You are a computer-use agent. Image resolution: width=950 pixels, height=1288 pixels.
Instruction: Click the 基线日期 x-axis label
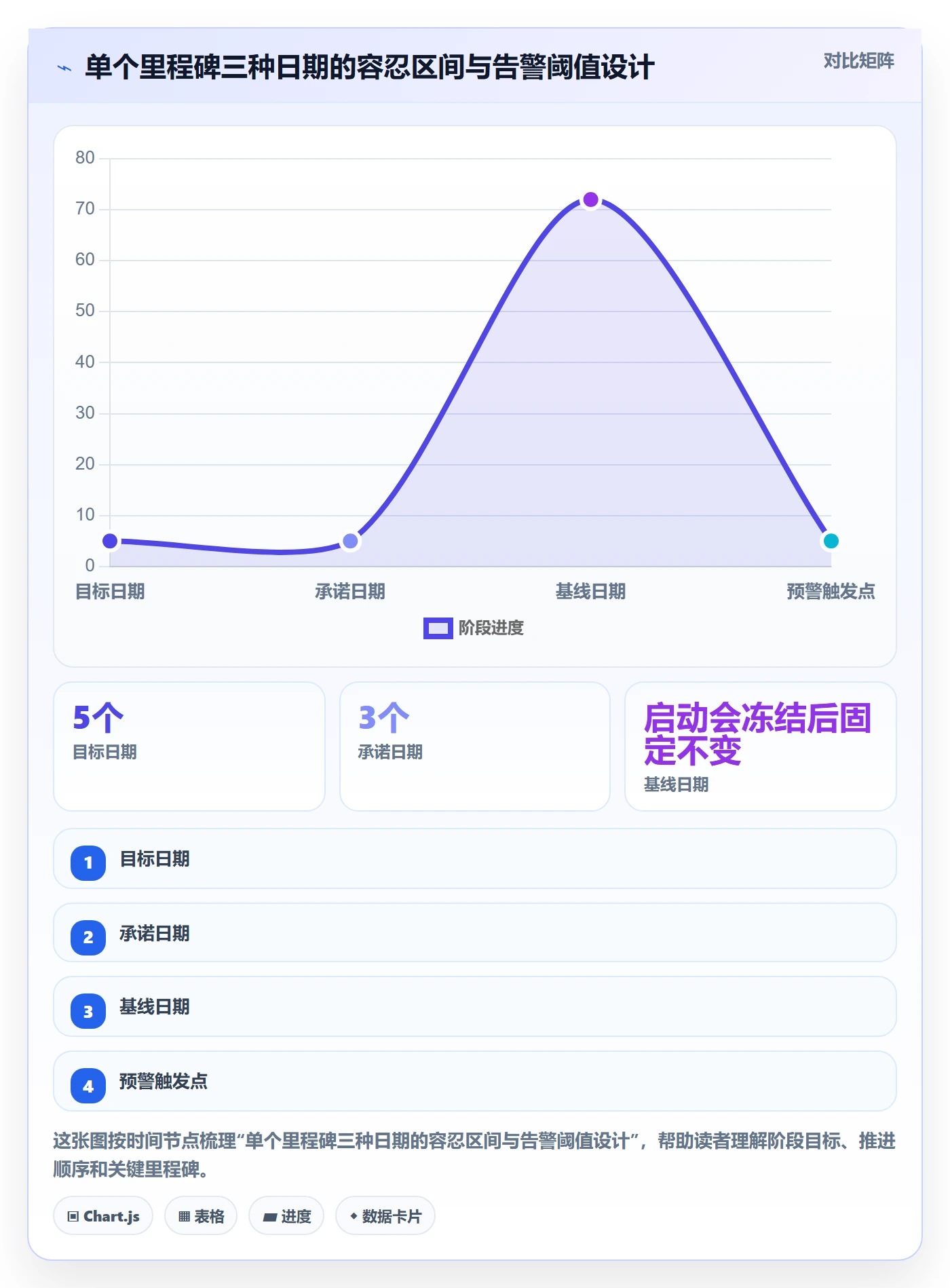click(590, 591)
